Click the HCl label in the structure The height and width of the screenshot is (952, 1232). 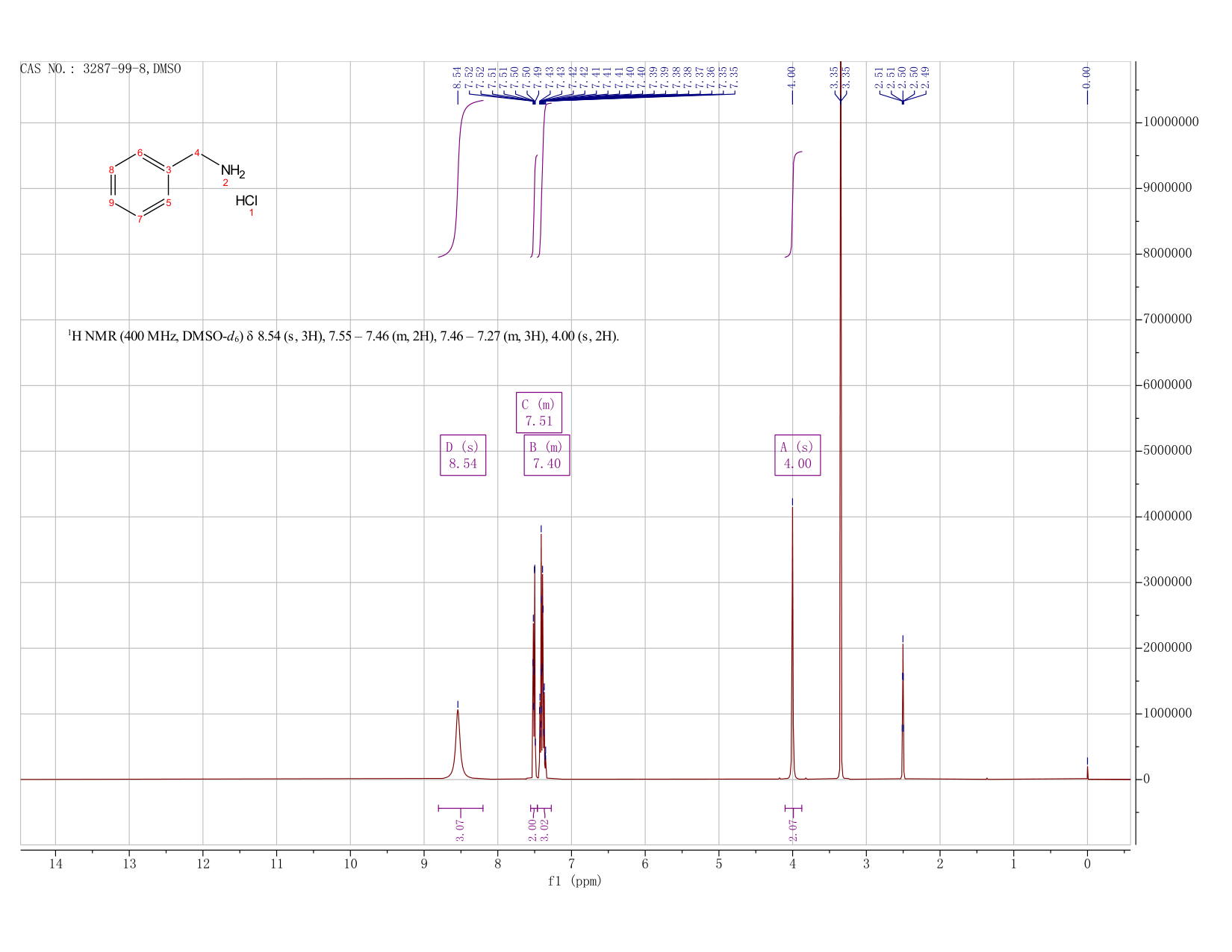(x=246, y=200)
